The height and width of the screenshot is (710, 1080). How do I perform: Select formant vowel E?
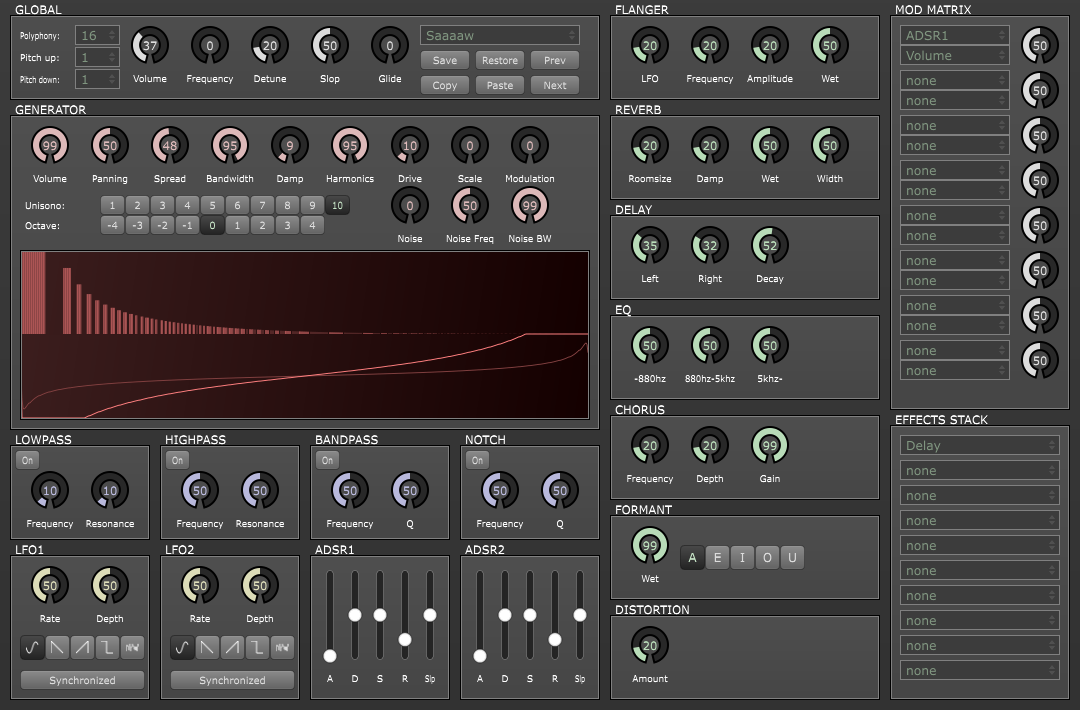717,558
